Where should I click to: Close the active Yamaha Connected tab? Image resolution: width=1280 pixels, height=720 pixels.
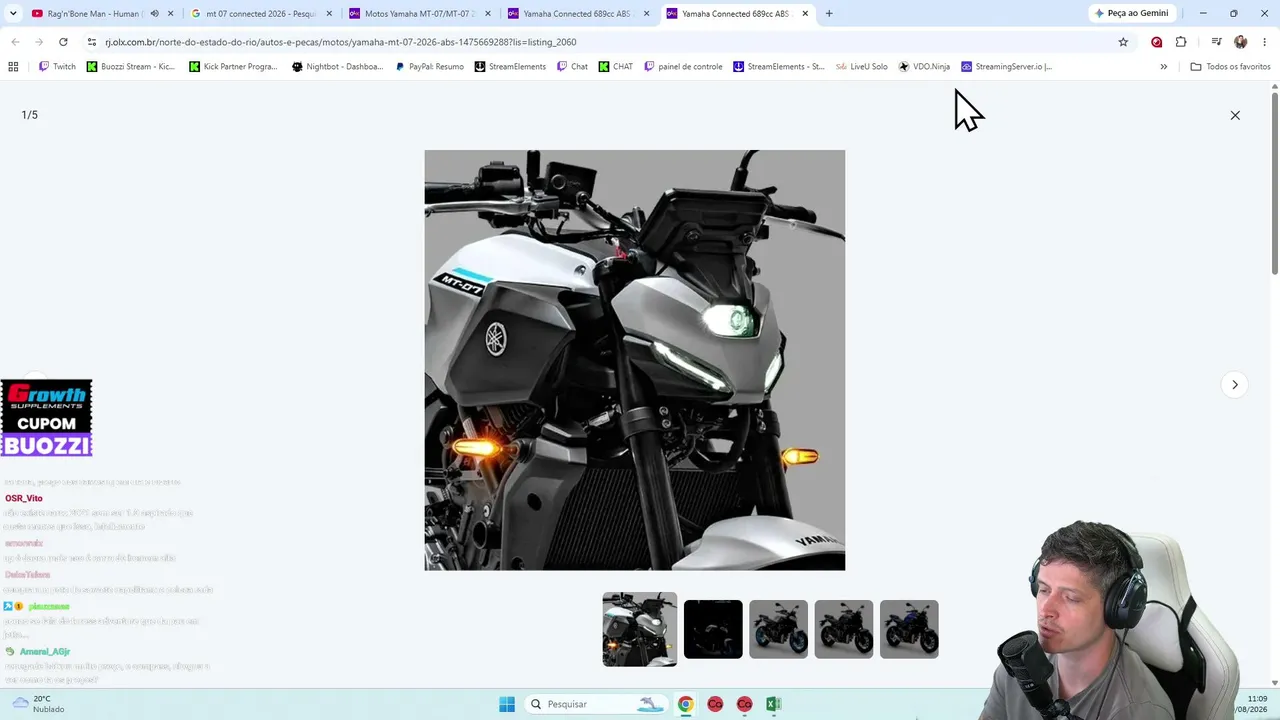pyautogui.click(x=805, y=14)
